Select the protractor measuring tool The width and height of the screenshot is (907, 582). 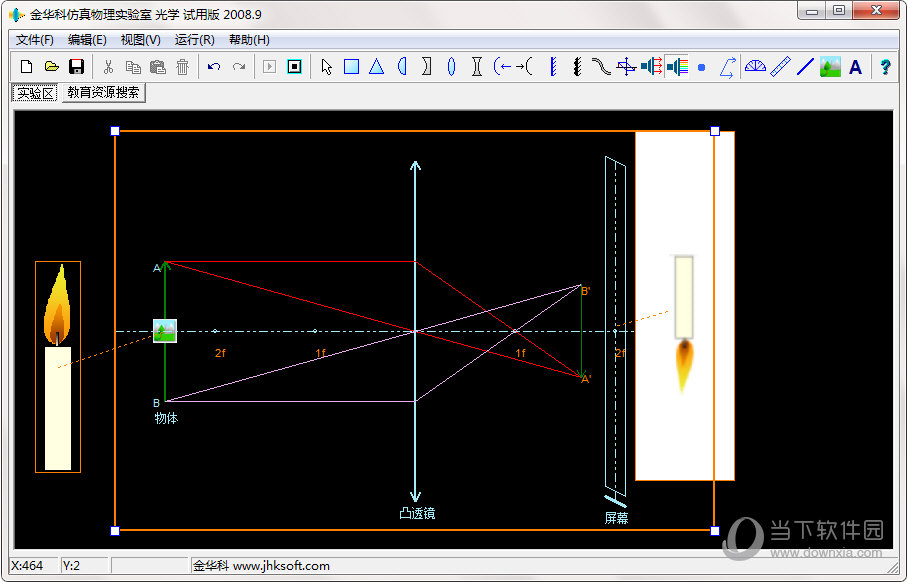pyautogui.click(x=755, y=67)
